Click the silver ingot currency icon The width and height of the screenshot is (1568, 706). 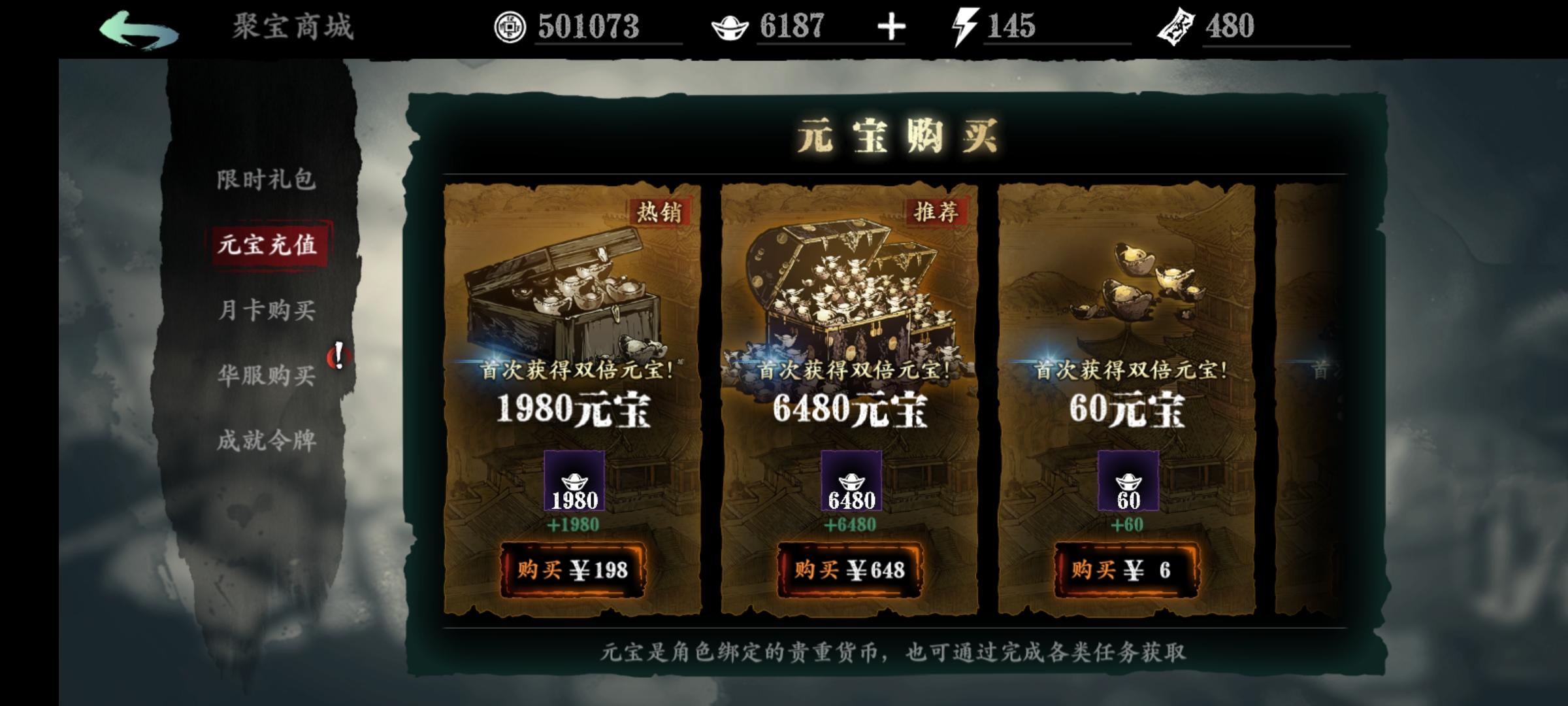tap(729, 28)
